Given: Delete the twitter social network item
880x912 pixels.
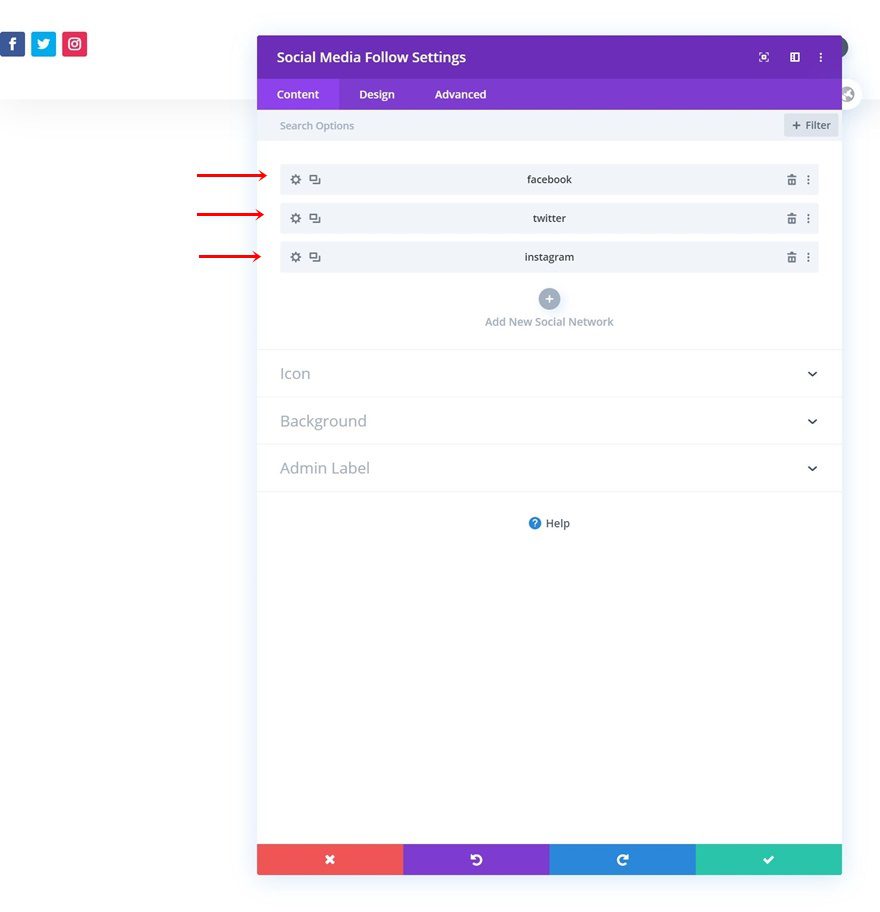Looking at the screenshot, I should (792, 218).
